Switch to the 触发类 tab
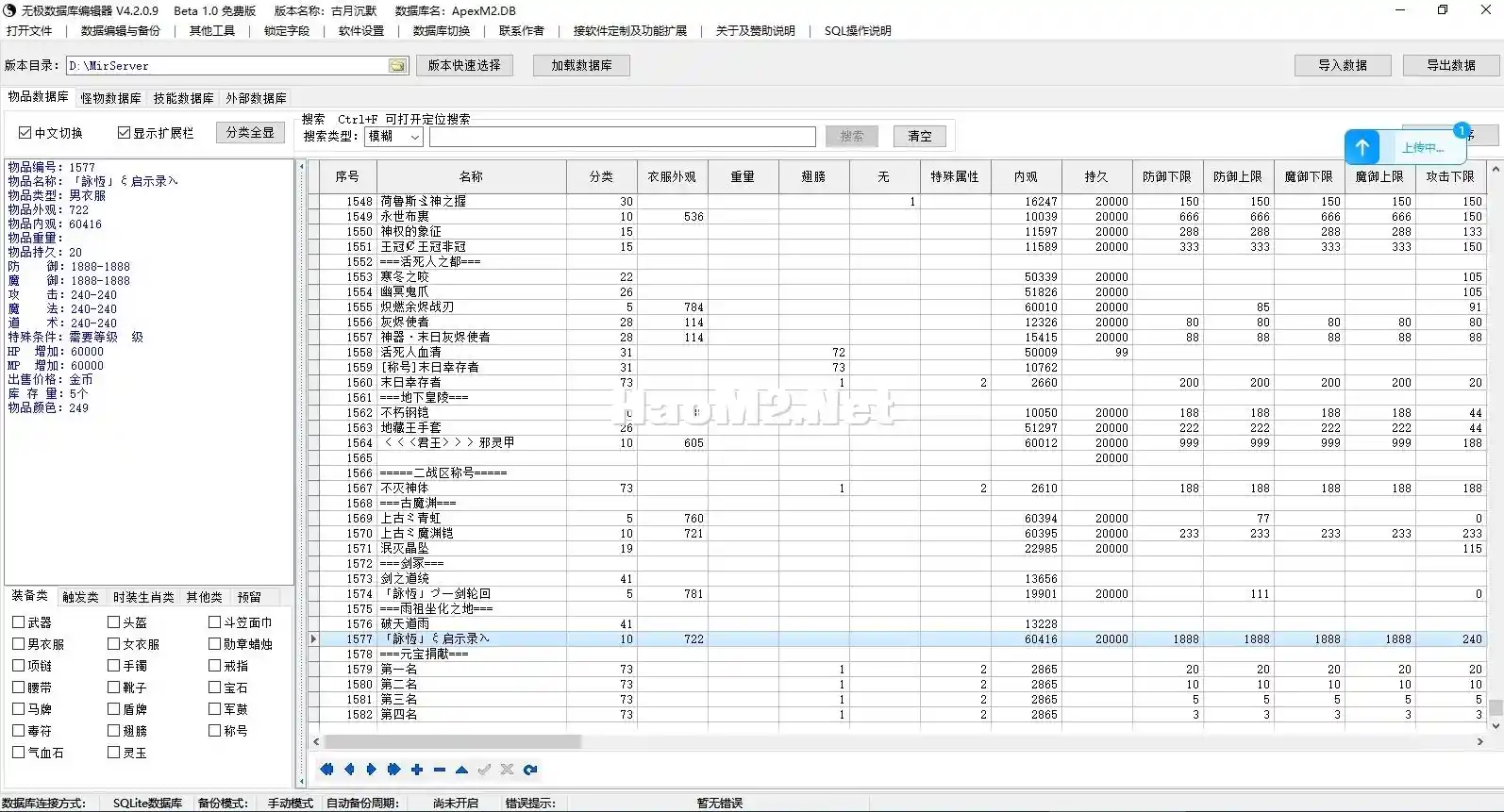 click(x=80, y=597)
